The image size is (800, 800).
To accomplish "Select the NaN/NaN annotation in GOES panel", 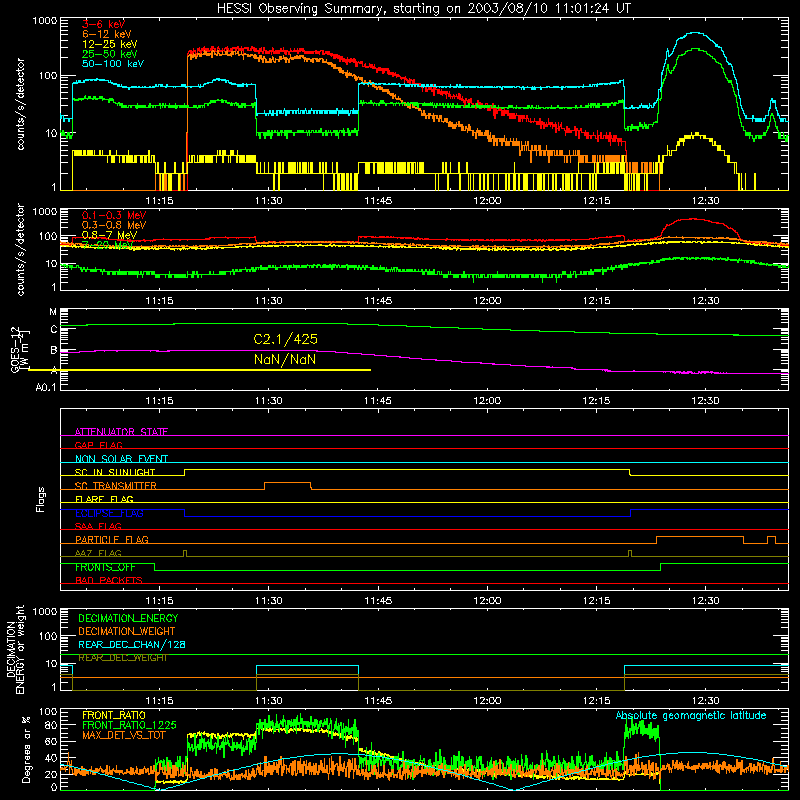I will click(285, 360).
